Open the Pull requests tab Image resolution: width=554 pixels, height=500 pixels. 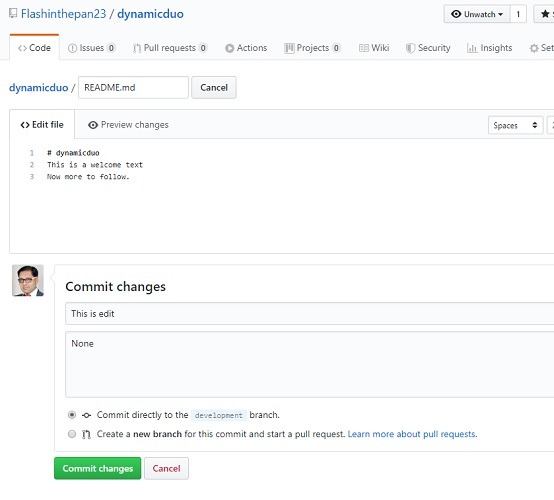pos(170,48)
